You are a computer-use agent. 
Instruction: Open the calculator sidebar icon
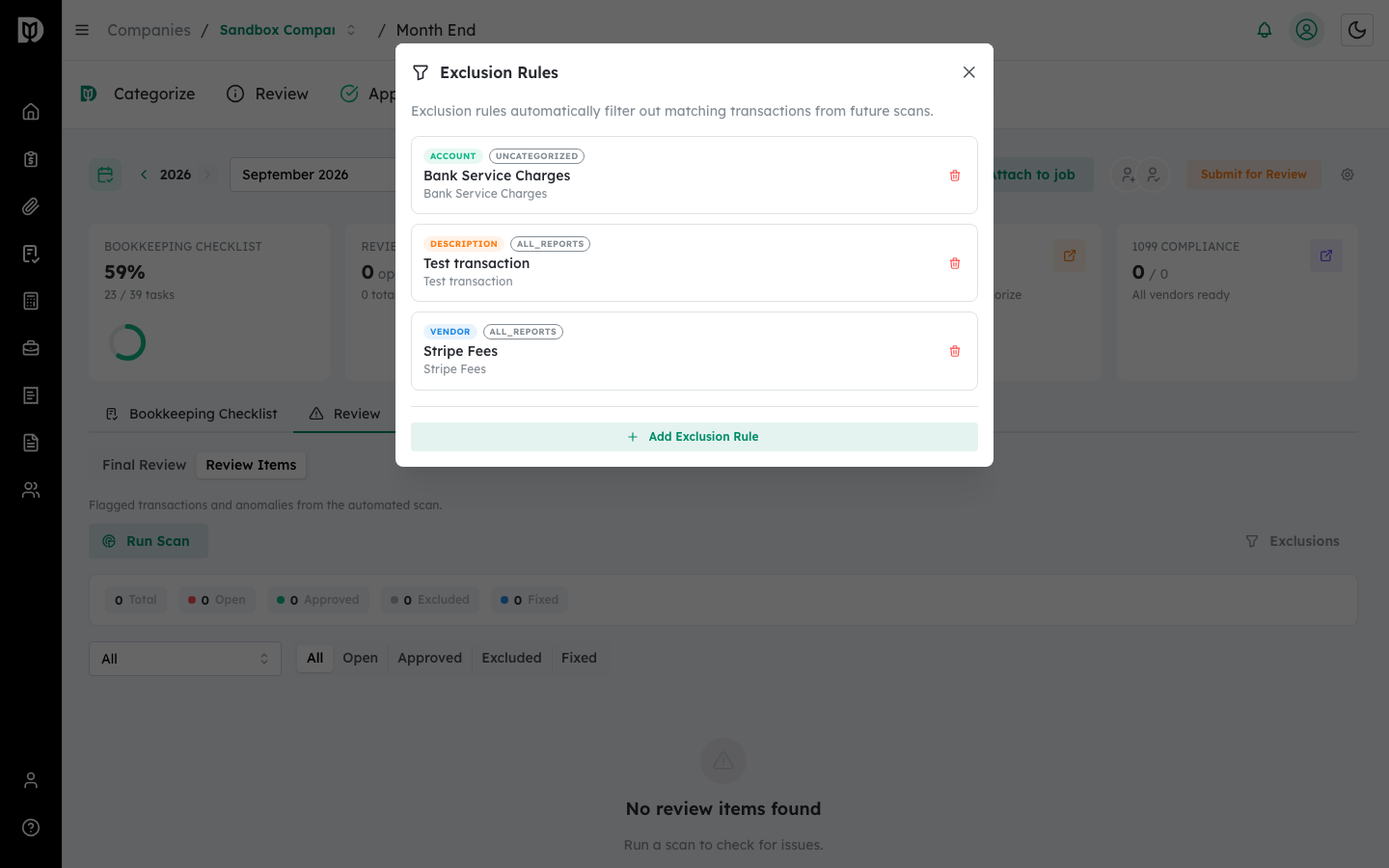tap(31, 301)
